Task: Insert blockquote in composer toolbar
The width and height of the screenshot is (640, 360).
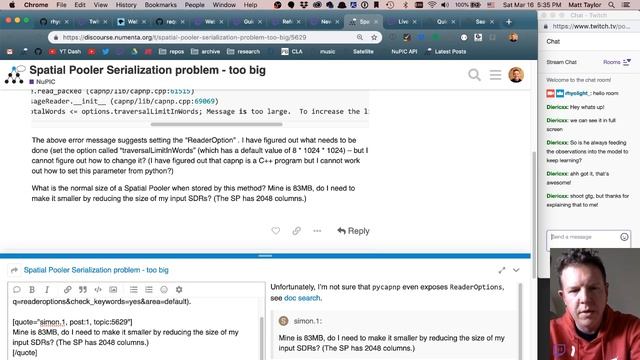Action: (x=83, y=289)
